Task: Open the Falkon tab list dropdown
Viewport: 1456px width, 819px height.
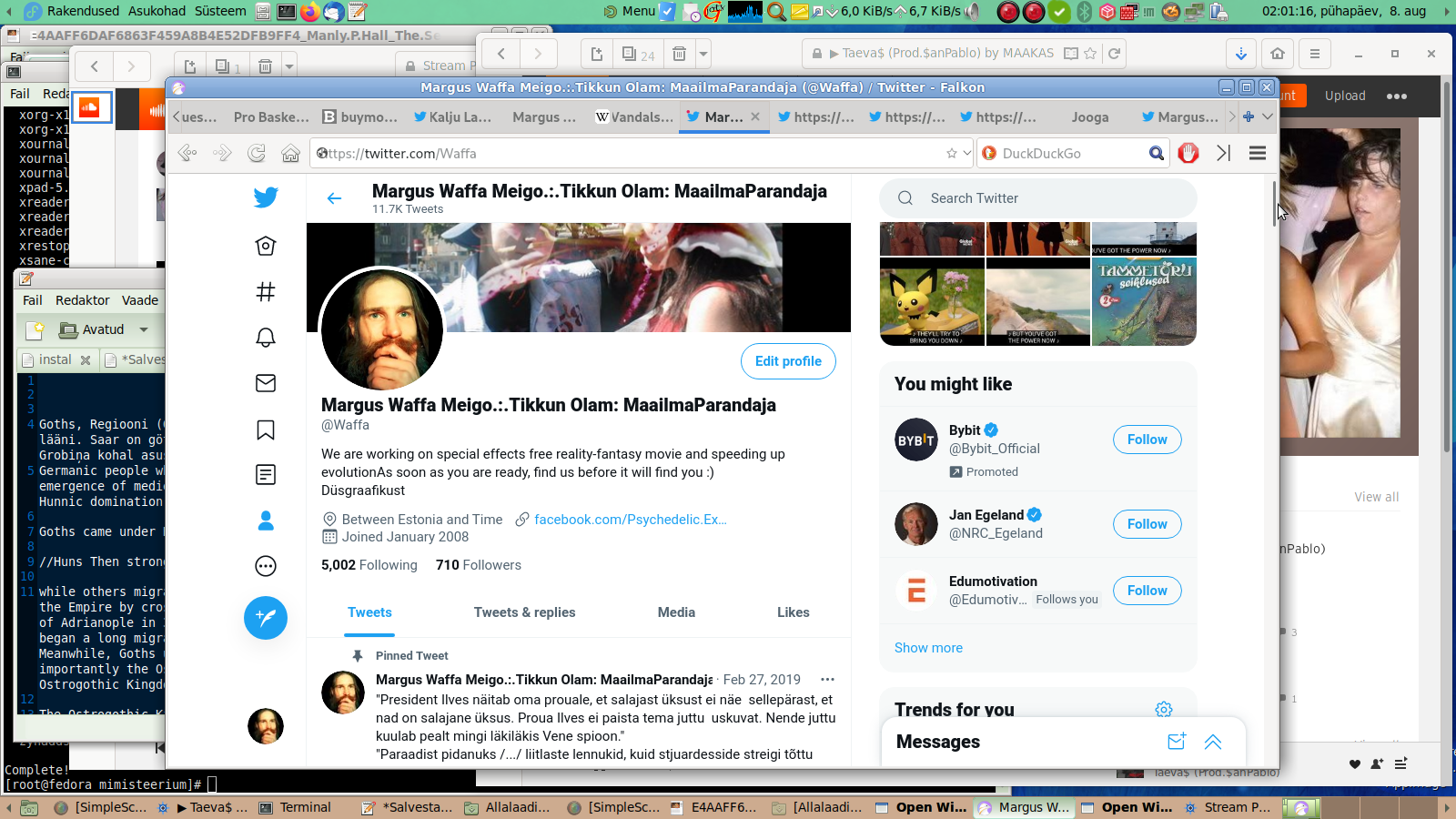Action: coord(1268,116)
